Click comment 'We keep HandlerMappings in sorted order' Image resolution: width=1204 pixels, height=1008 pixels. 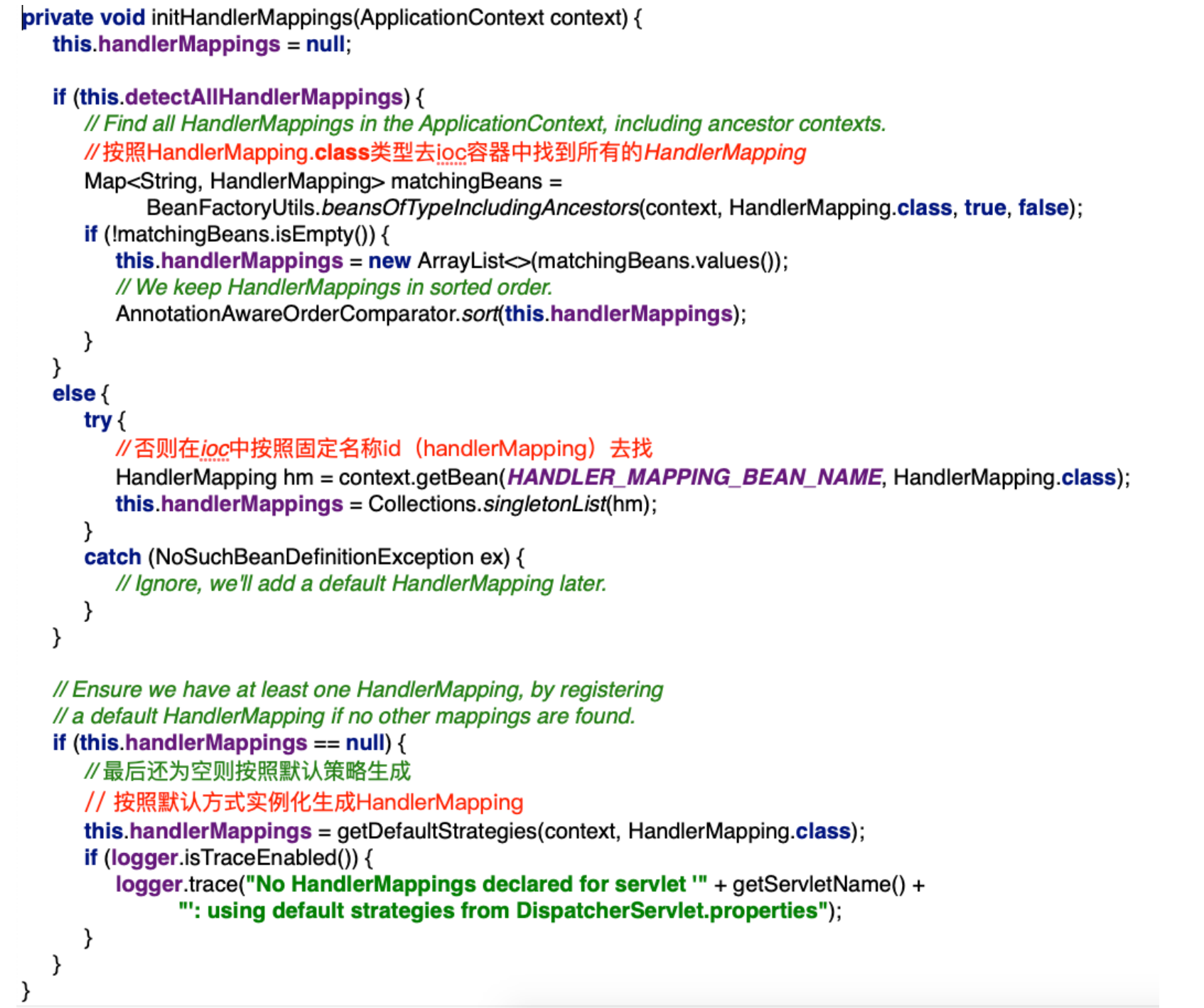tap(334, 287)
